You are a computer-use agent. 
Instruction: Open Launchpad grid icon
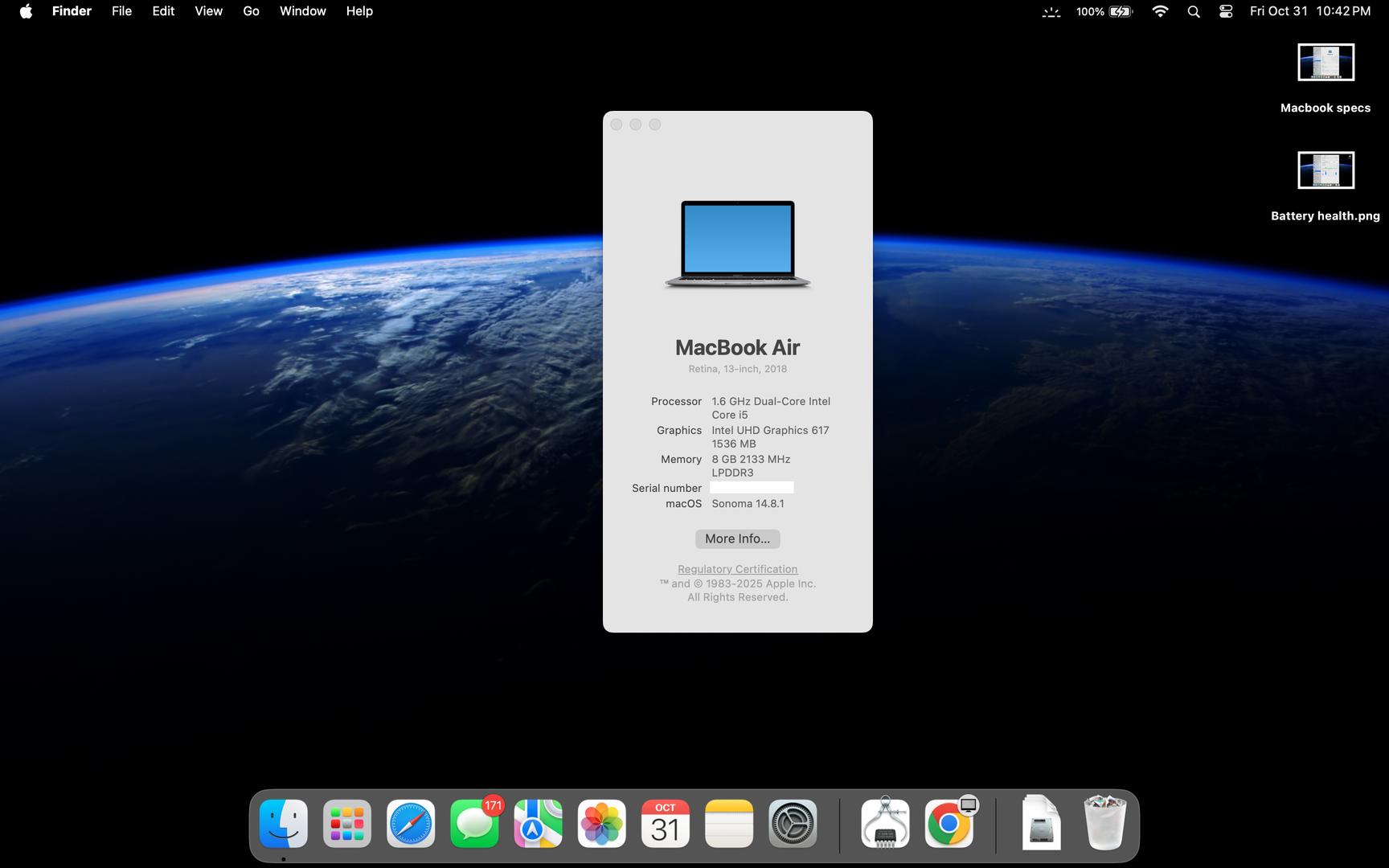[x=346, y=824]
